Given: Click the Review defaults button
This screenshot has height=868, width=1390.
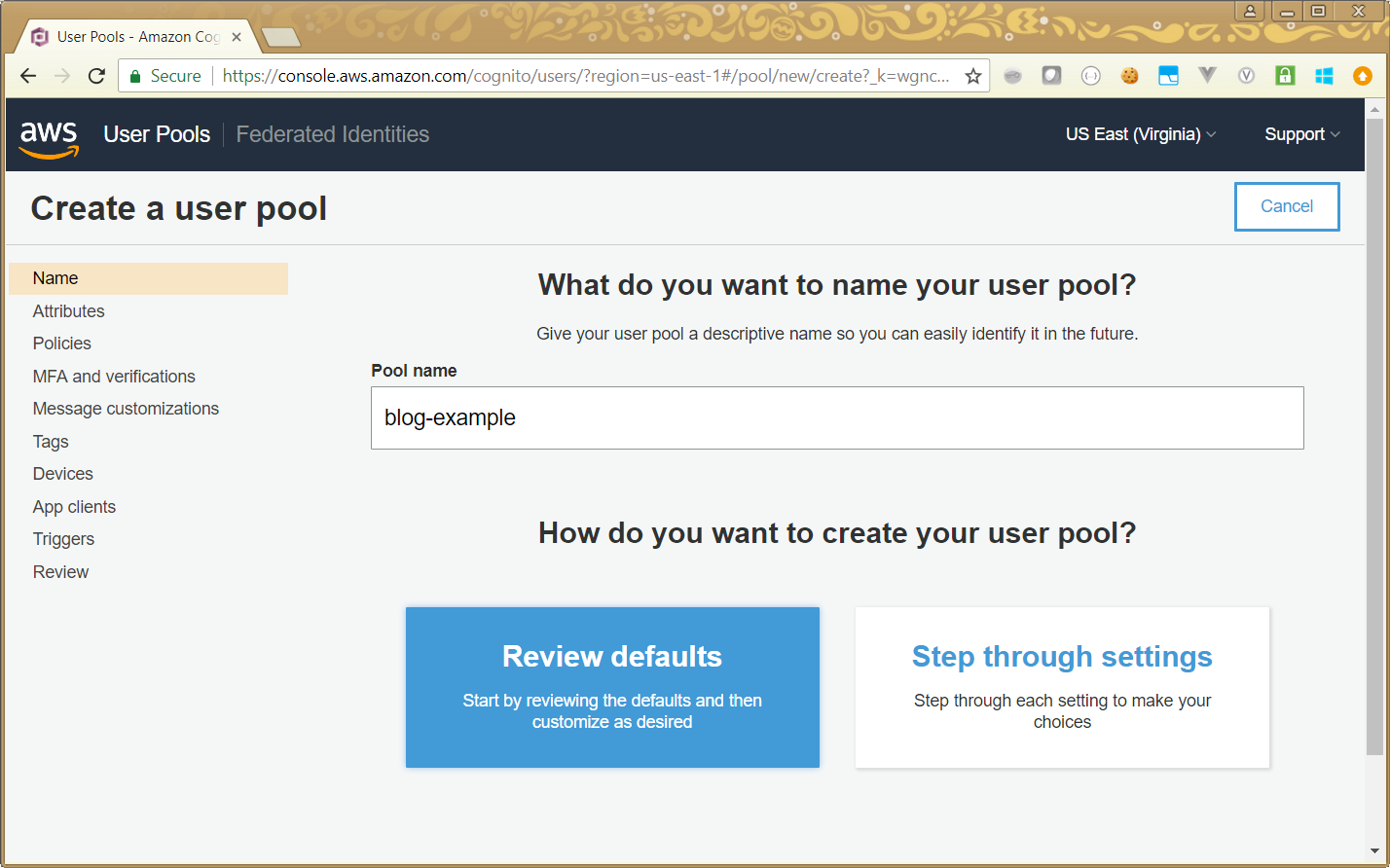Looking at the screenshot, I should 612,687.
